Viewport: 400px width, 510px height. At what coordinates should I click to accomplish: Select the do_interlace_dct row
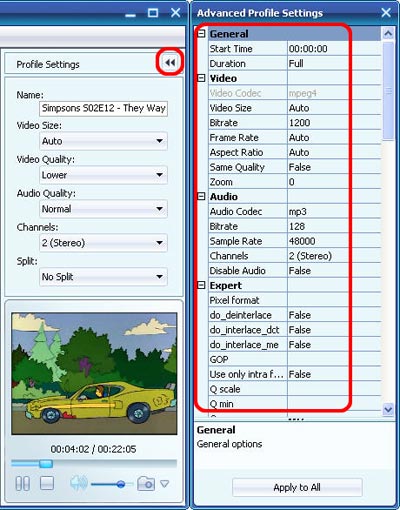(295, 330)
